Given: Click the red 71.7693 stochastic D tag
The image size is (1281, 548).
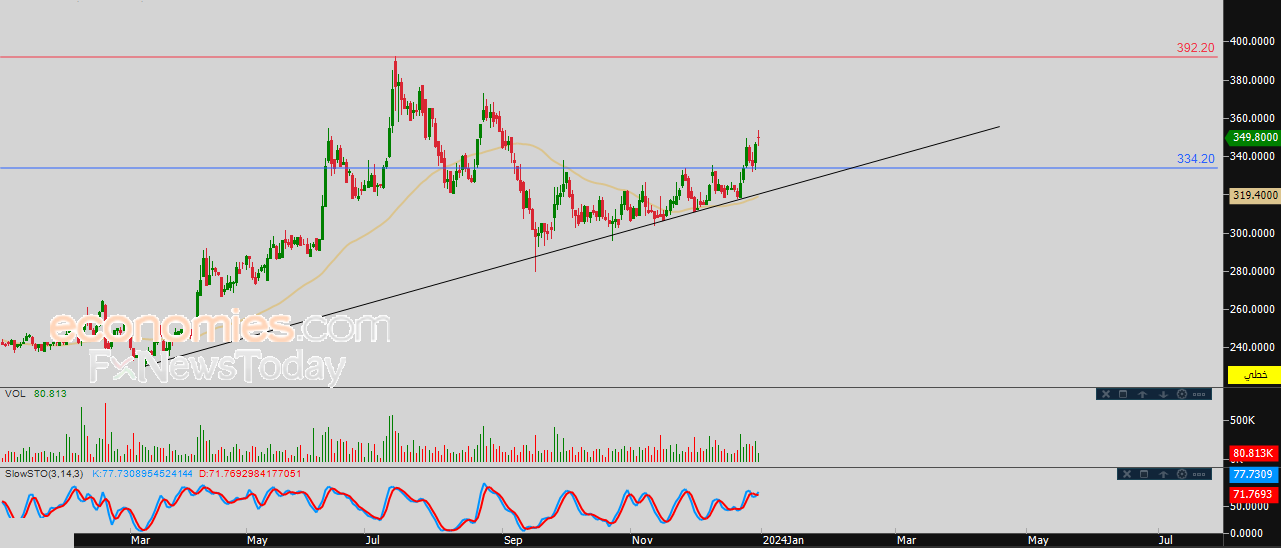Looking at the screenshot, I should (x=1253, y=494).
